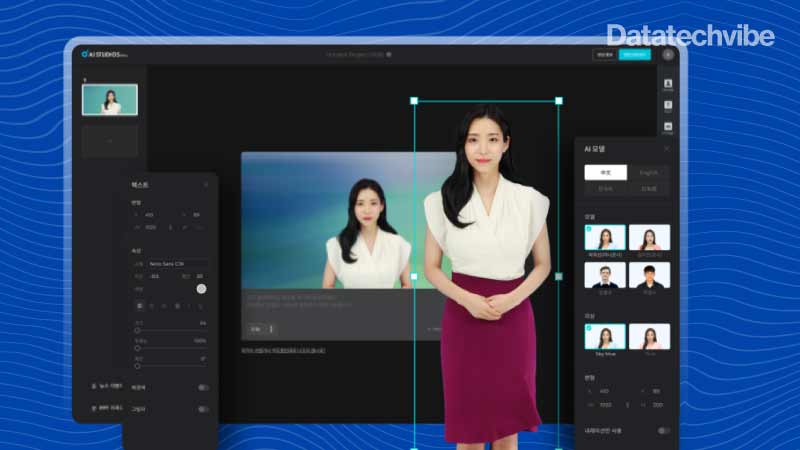Click the bottom item at lower left
Screen dimensions: 800x450
tap(107, 408)
